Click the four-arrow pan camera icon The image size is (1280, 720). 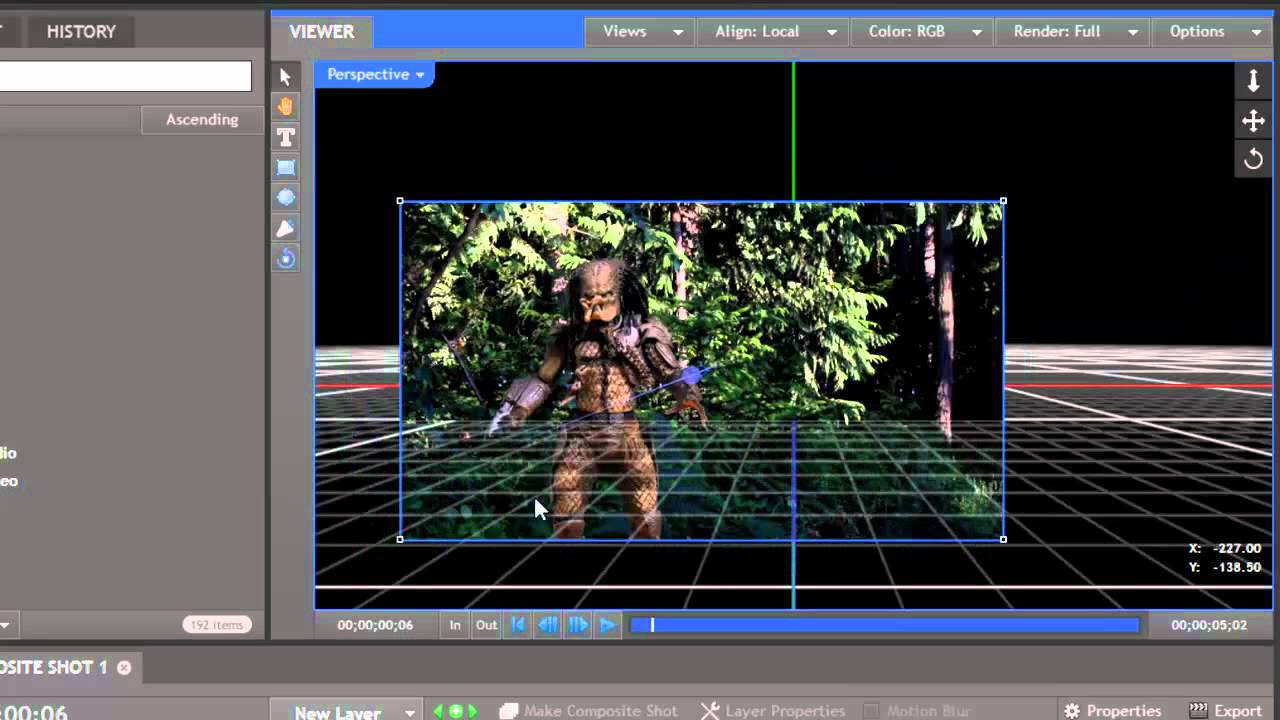(x=1253, y=121)
